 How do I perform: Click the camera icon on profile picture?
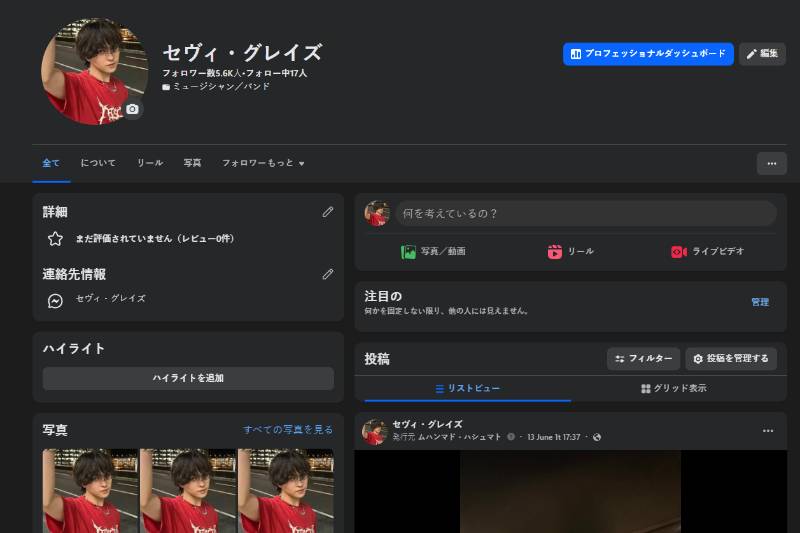pyautogui.click(x=132, y=109)
